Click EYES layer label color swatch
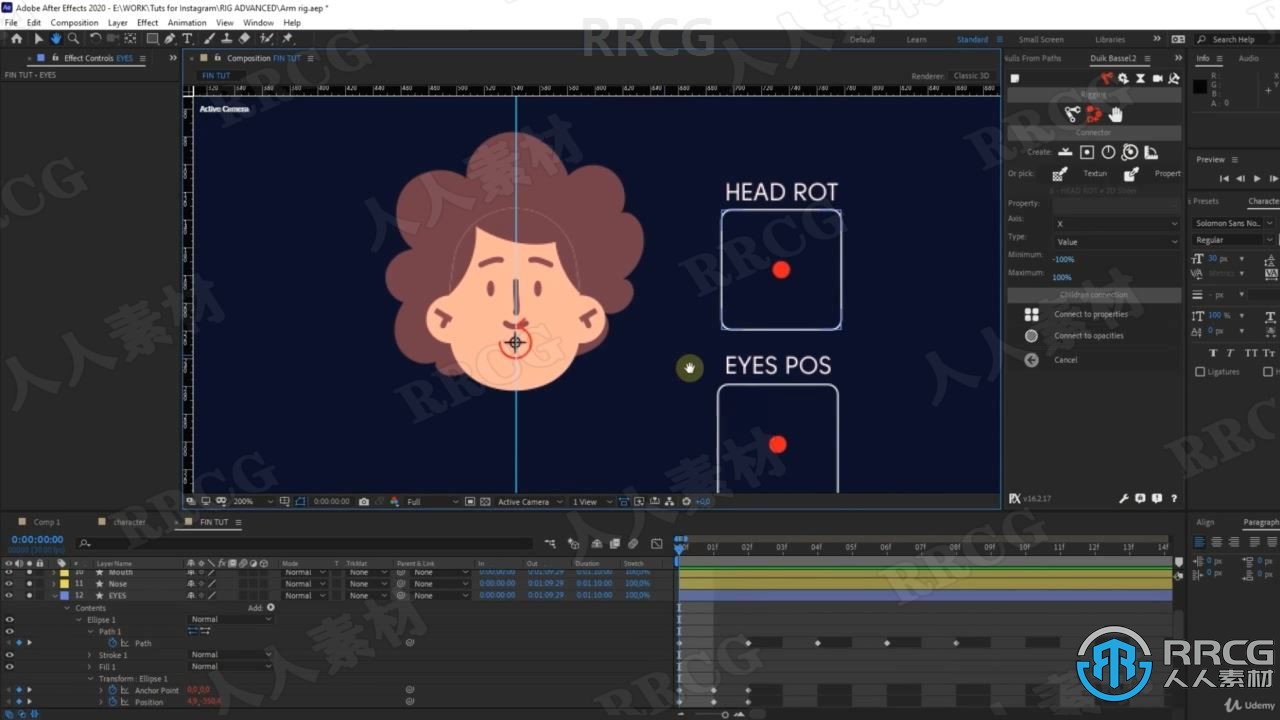Viewport: 1280px width, 720px height. coord(64,596)
